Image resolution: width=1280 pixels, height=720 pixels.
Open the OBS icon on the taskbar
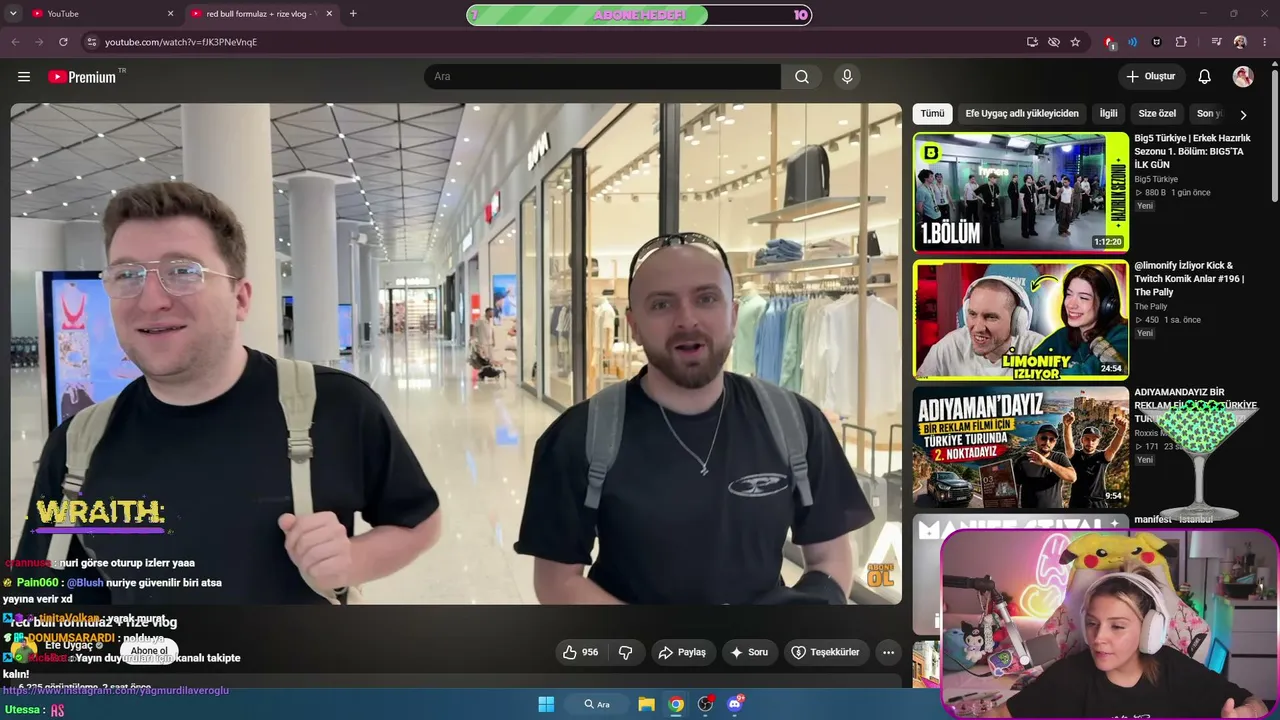(706, 704)
